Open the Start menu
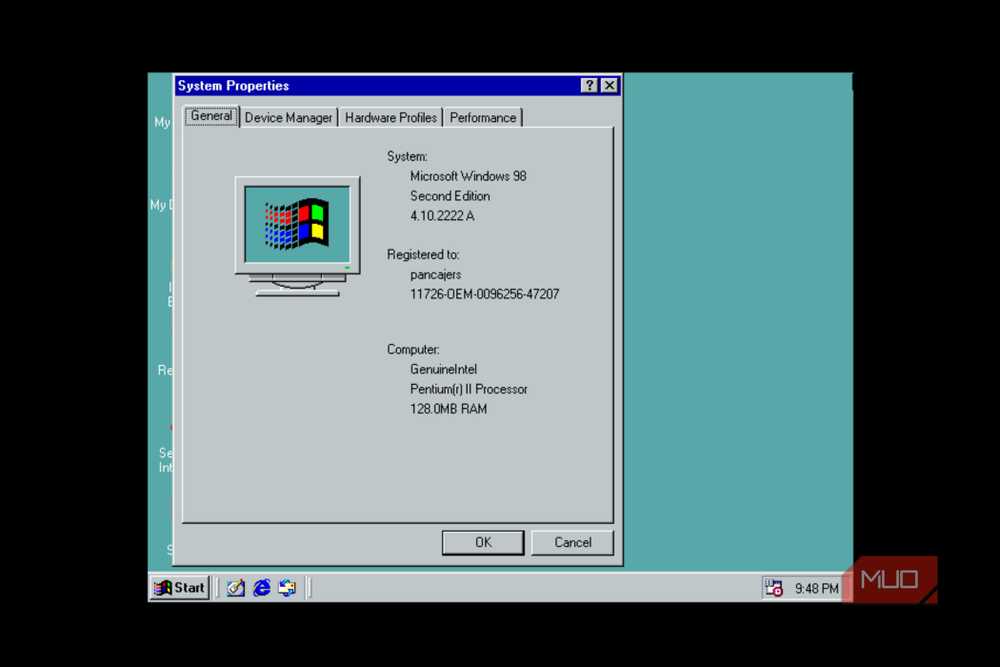The image size is (1000, 667). 179,588
